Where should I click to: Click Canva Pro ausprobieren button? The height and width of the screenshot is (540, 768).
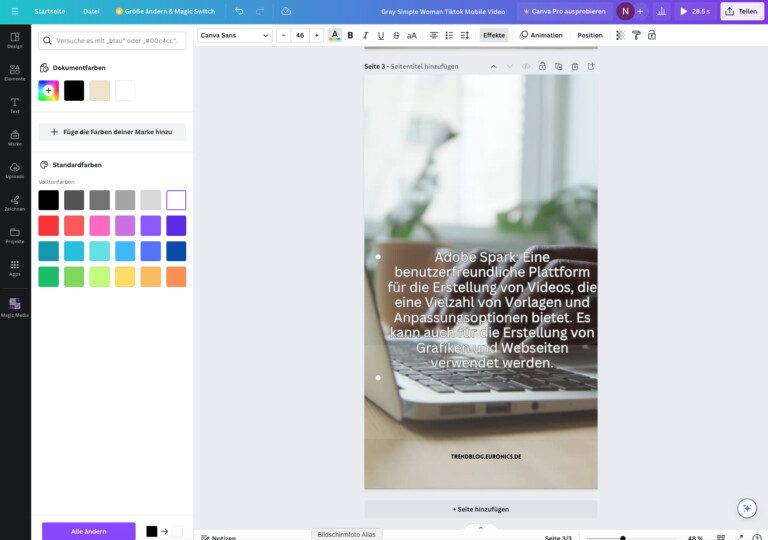coord(564,11)
